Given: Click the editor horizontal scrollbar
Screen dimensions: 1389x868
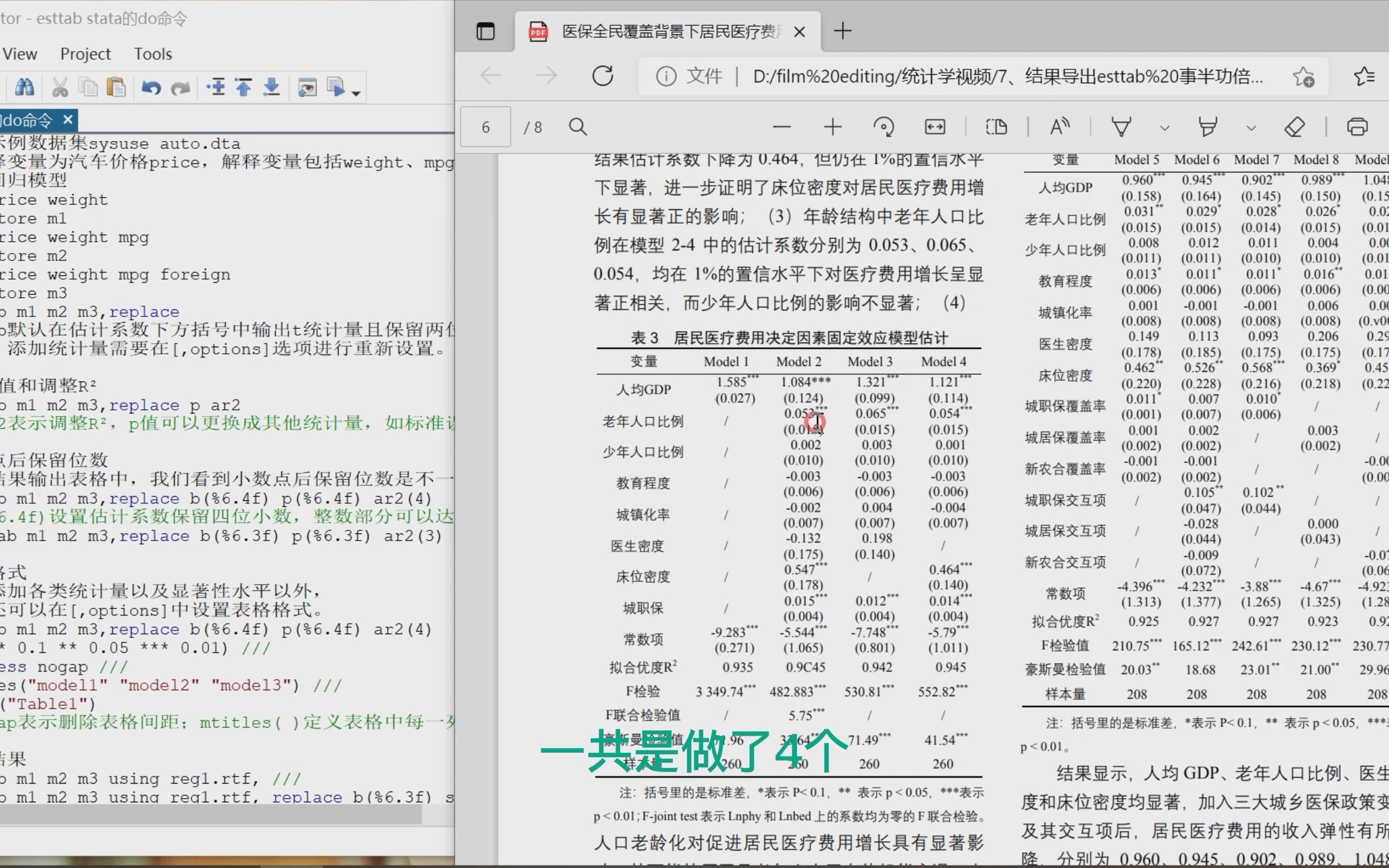Looking at the screenshot, I should click(210, 815).
